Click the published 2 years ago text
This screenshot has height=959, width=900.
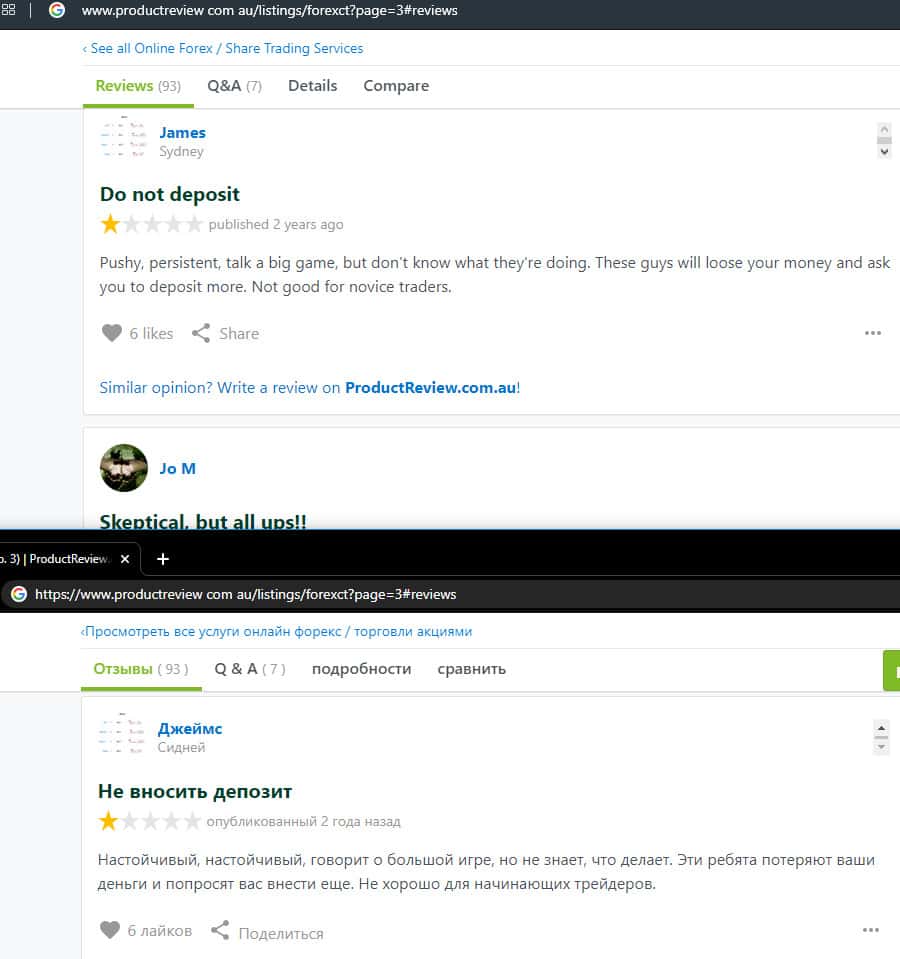(276, 224)
